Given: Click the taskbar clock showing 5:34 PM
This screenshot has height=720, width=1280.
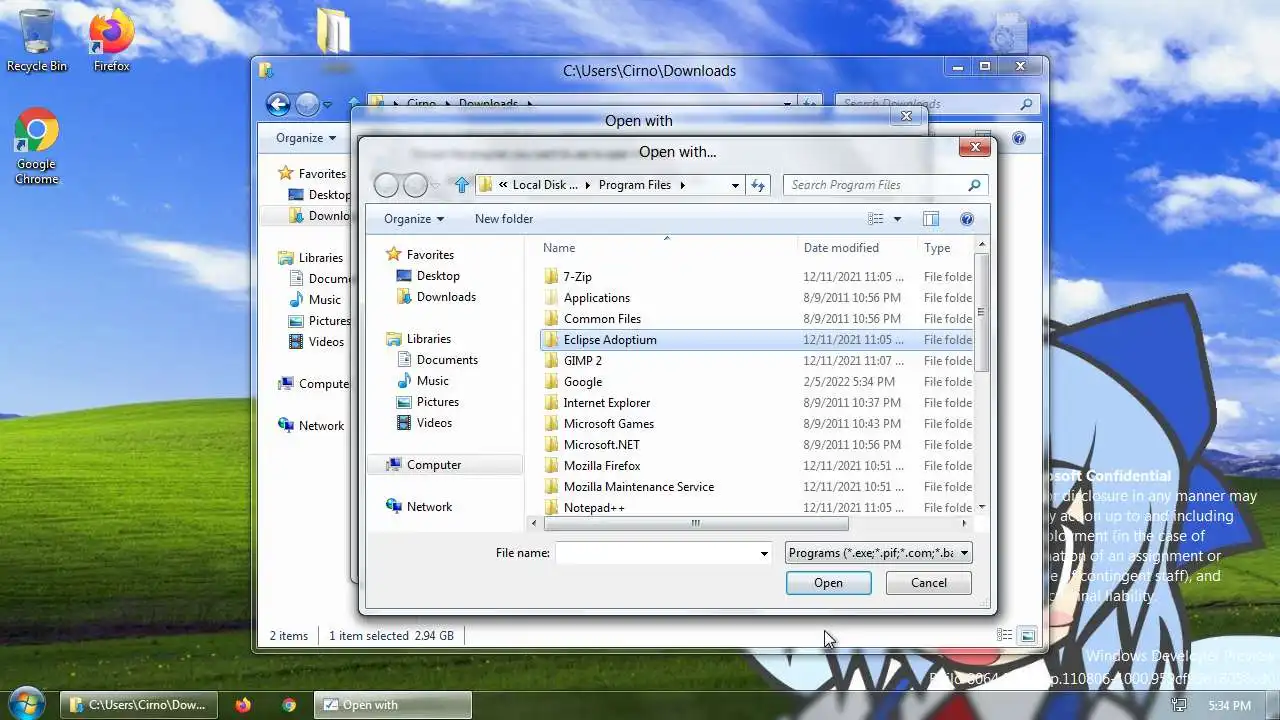Looking at the screenshot, I should pos(1229,705).
